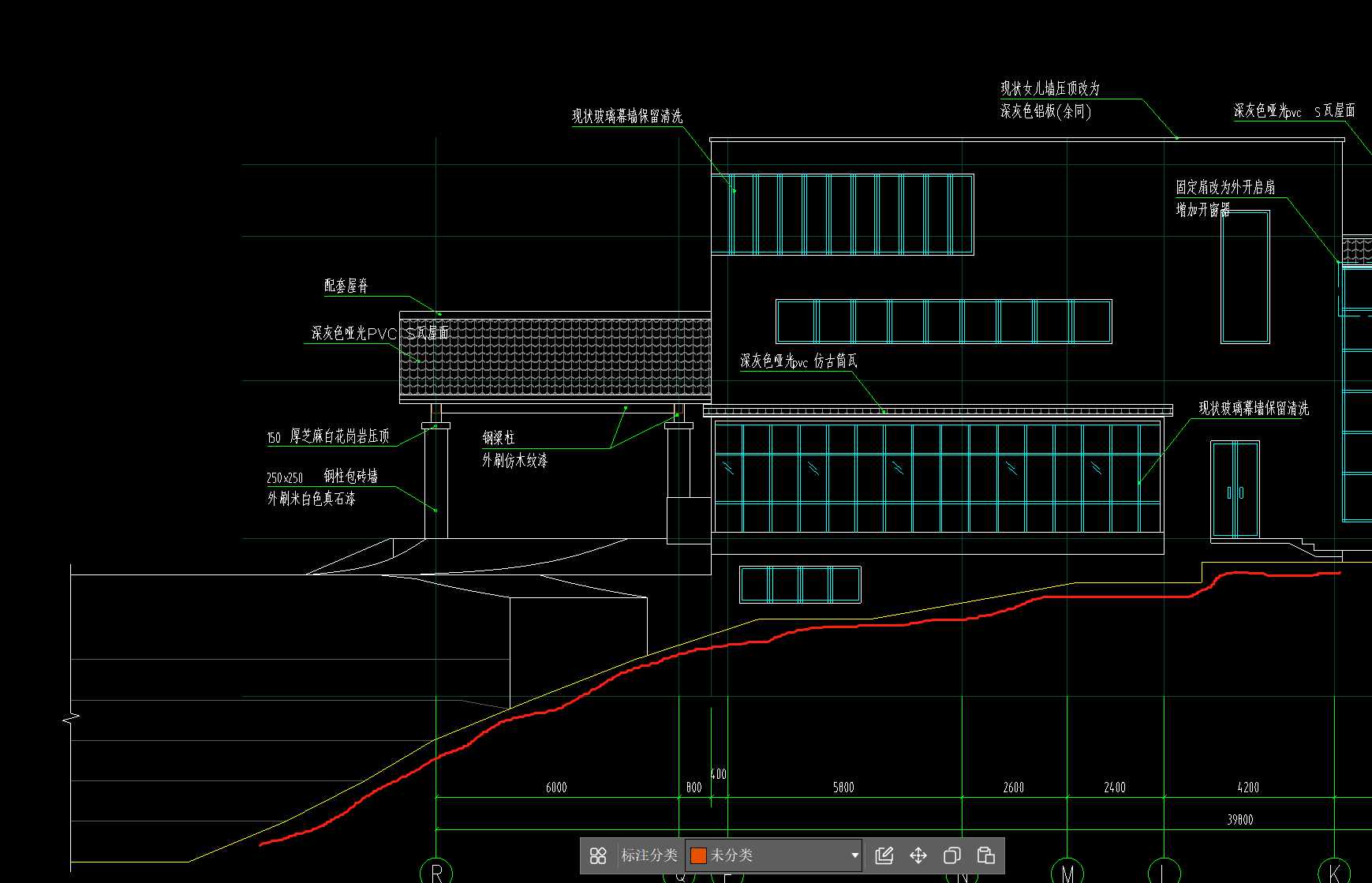Click the copy annotation icon
The width and height of the screenshot is (1372, 883).
[952, 855]
